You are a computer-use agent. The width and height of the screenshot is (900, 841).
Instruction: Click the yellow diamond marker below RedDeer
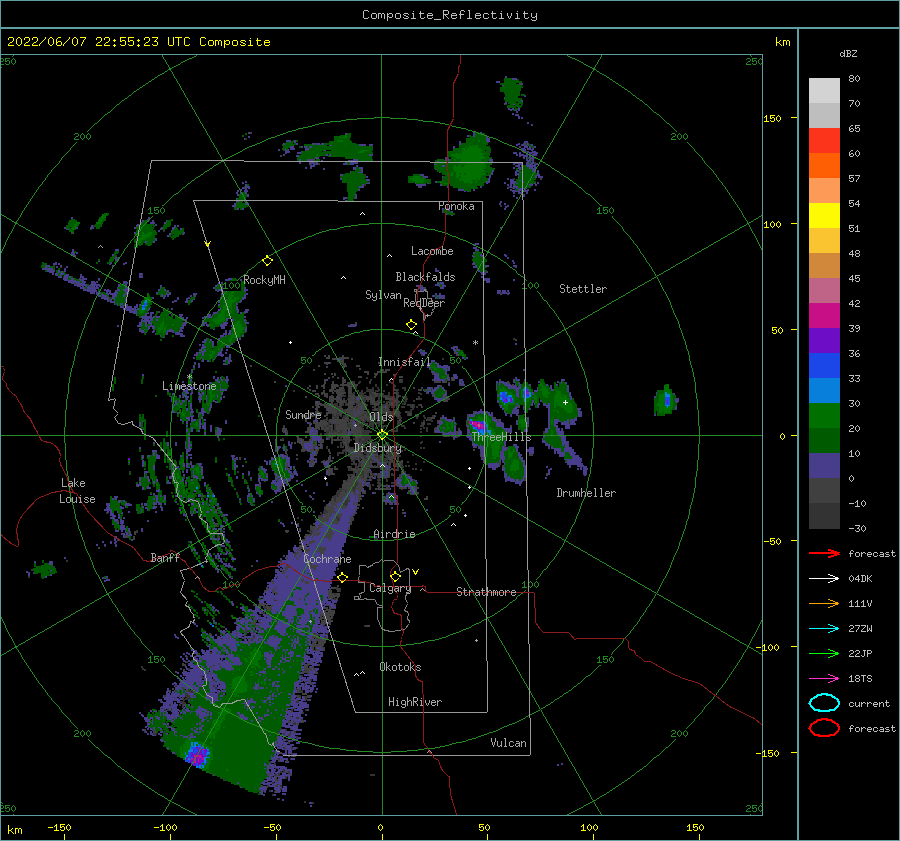[411, 325]
